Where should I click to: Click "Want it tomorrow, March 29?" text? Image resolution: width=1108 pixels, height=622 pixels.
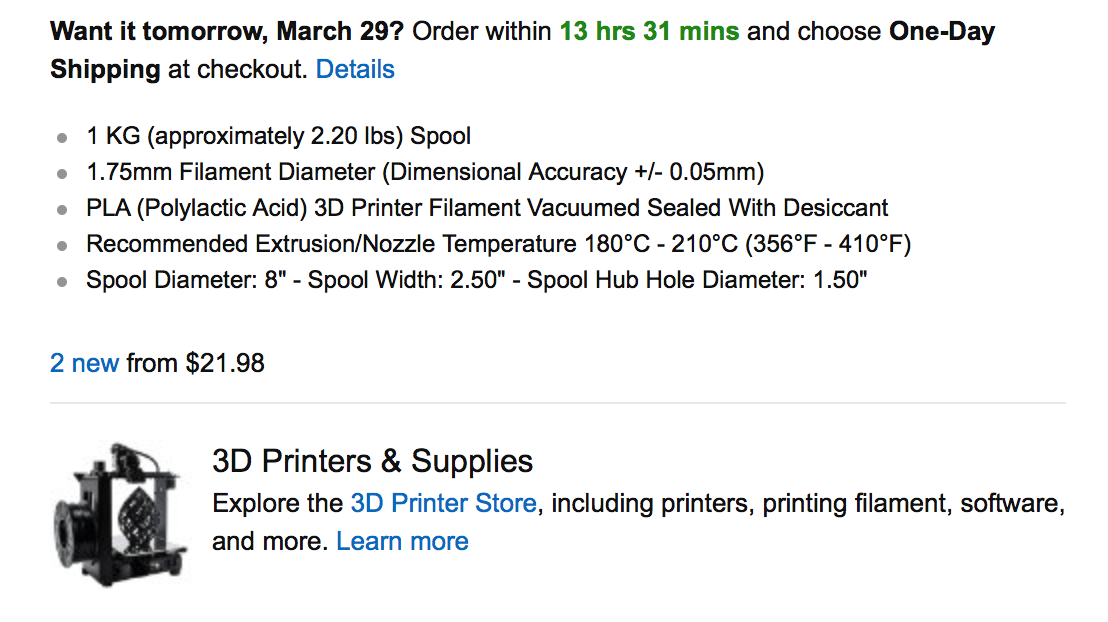pos(227,31)
